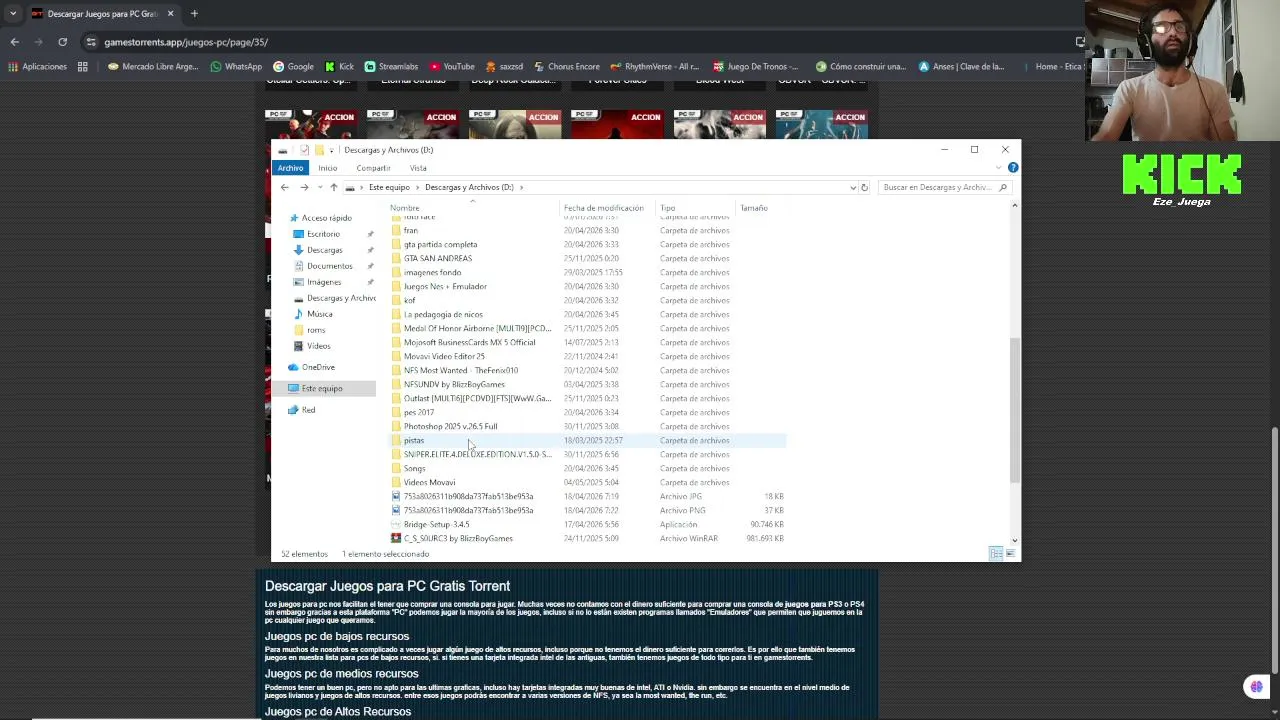Open the Inicio ribbon tab
The height and width of the screenshot is (720, 1280).
coord(328,168)
